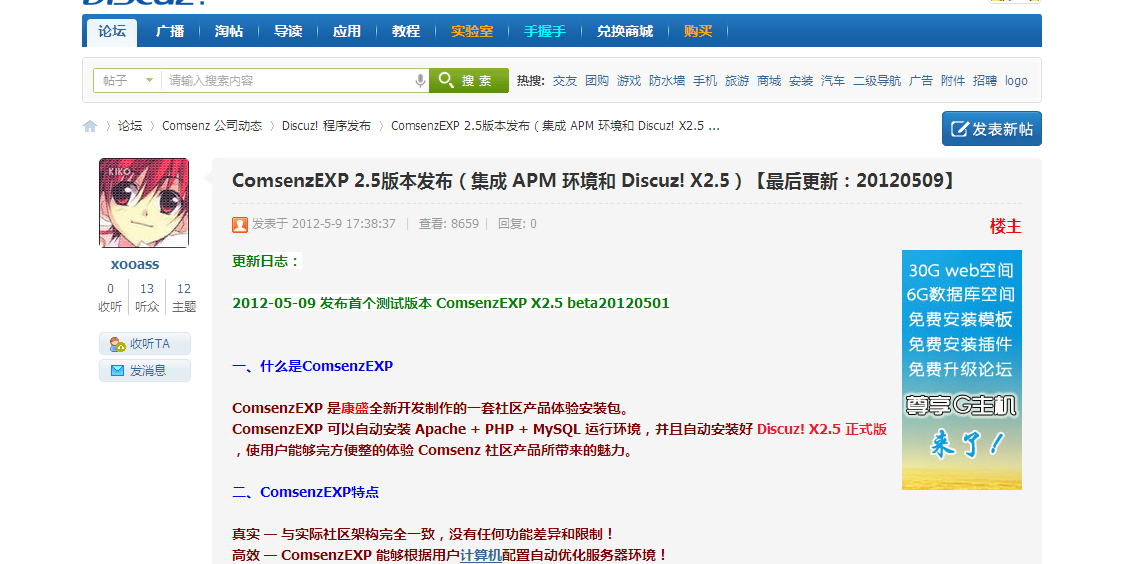
Task: Click breadcrumb ComsenzEXP 2.5版本发布 thread title
Action: pyautogui.click(x=555, y=126)
